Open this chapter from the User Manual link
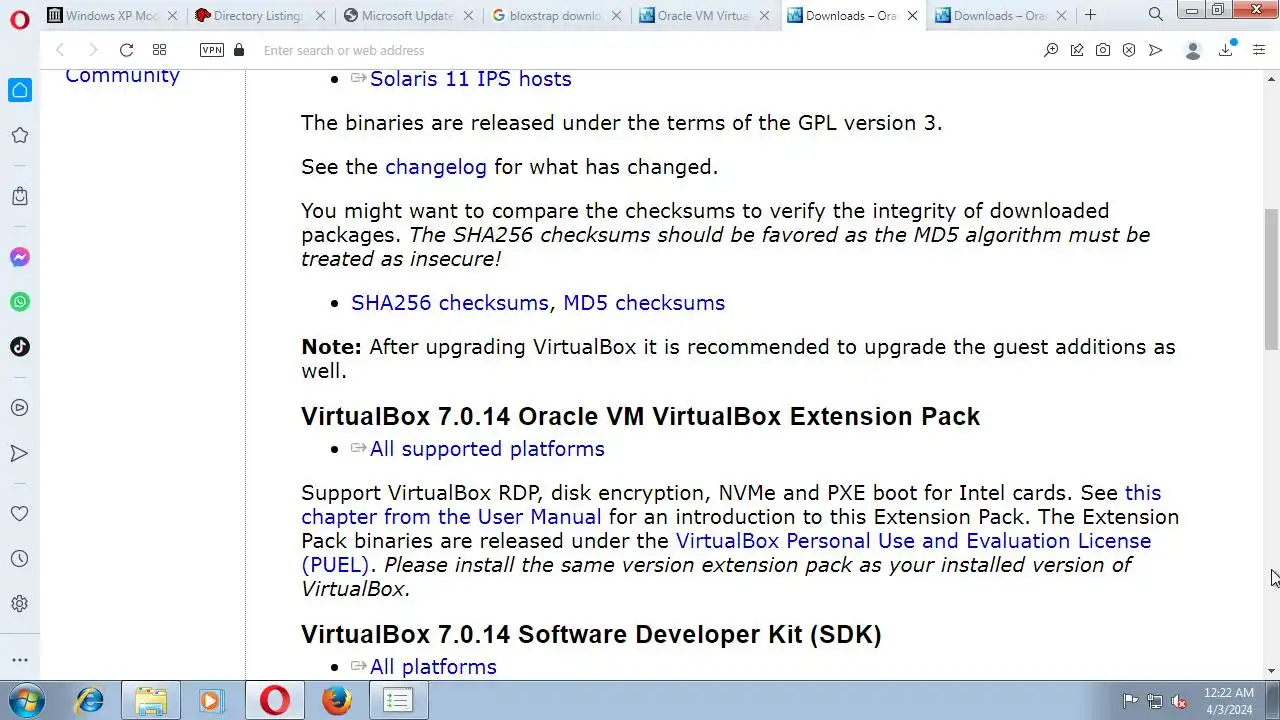The image size is (1280, 720). pyautogui.click(x=451, y=517)
